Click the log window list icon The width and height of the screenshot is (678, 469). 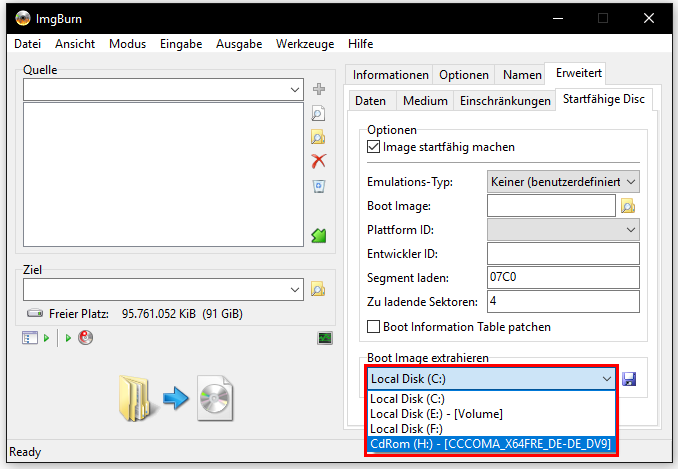pos(29,338)
